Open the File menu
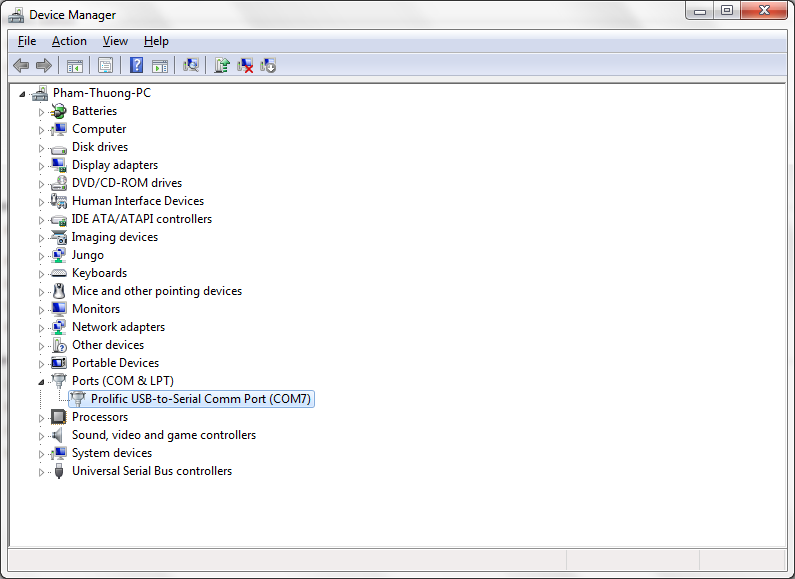The image size is (795, 579). tap(27, 41)
